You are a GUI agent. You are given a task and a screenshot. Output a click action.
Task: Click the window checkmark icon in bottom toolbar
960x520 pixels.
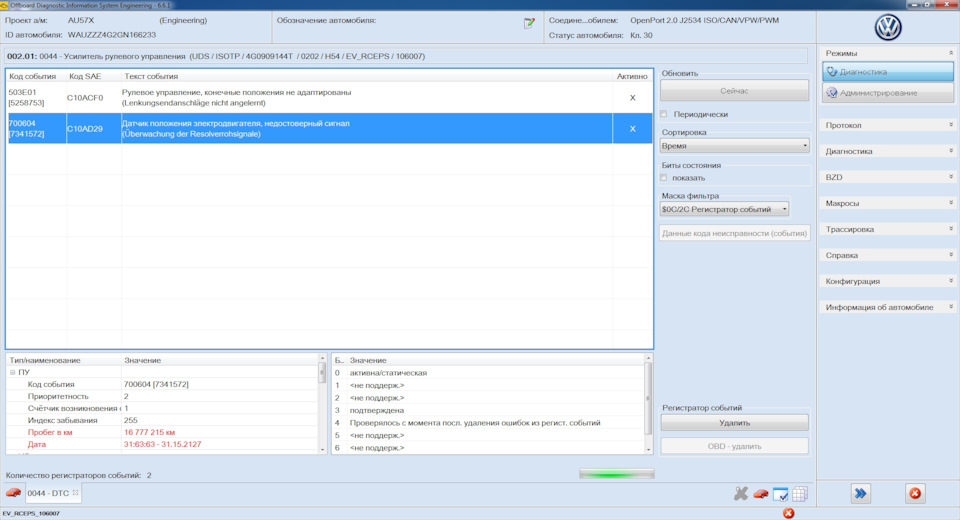pyautogui.click(x=780, y=494)
